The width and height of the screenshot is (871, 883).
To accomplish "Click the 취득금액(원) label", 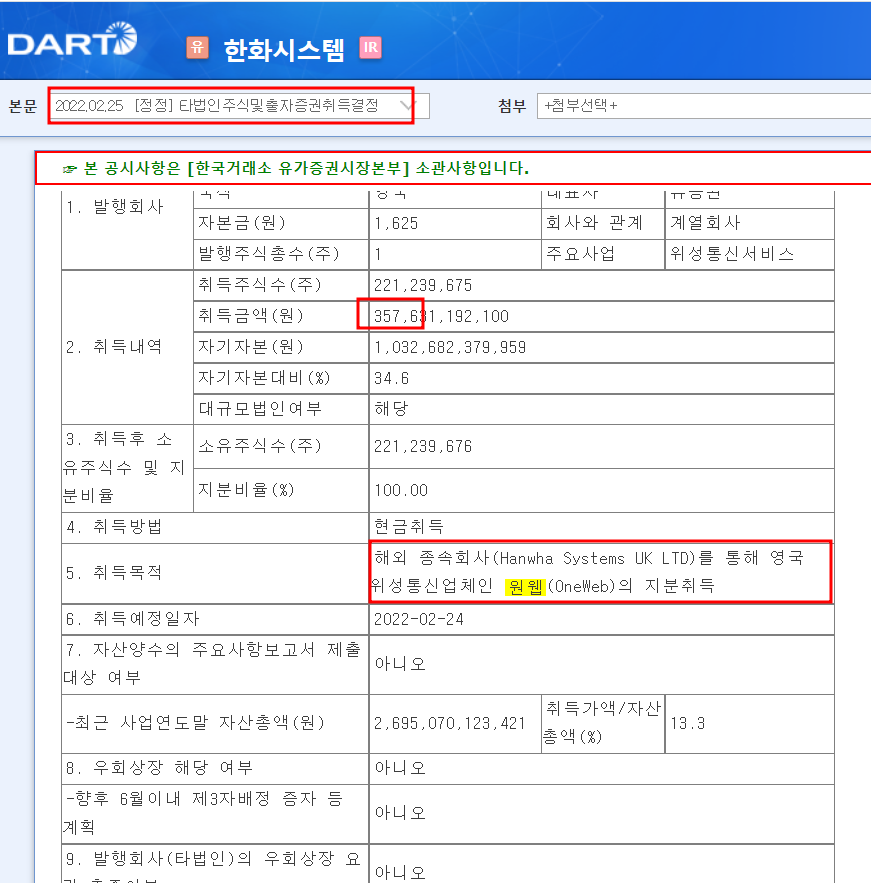I will point(251,316).
